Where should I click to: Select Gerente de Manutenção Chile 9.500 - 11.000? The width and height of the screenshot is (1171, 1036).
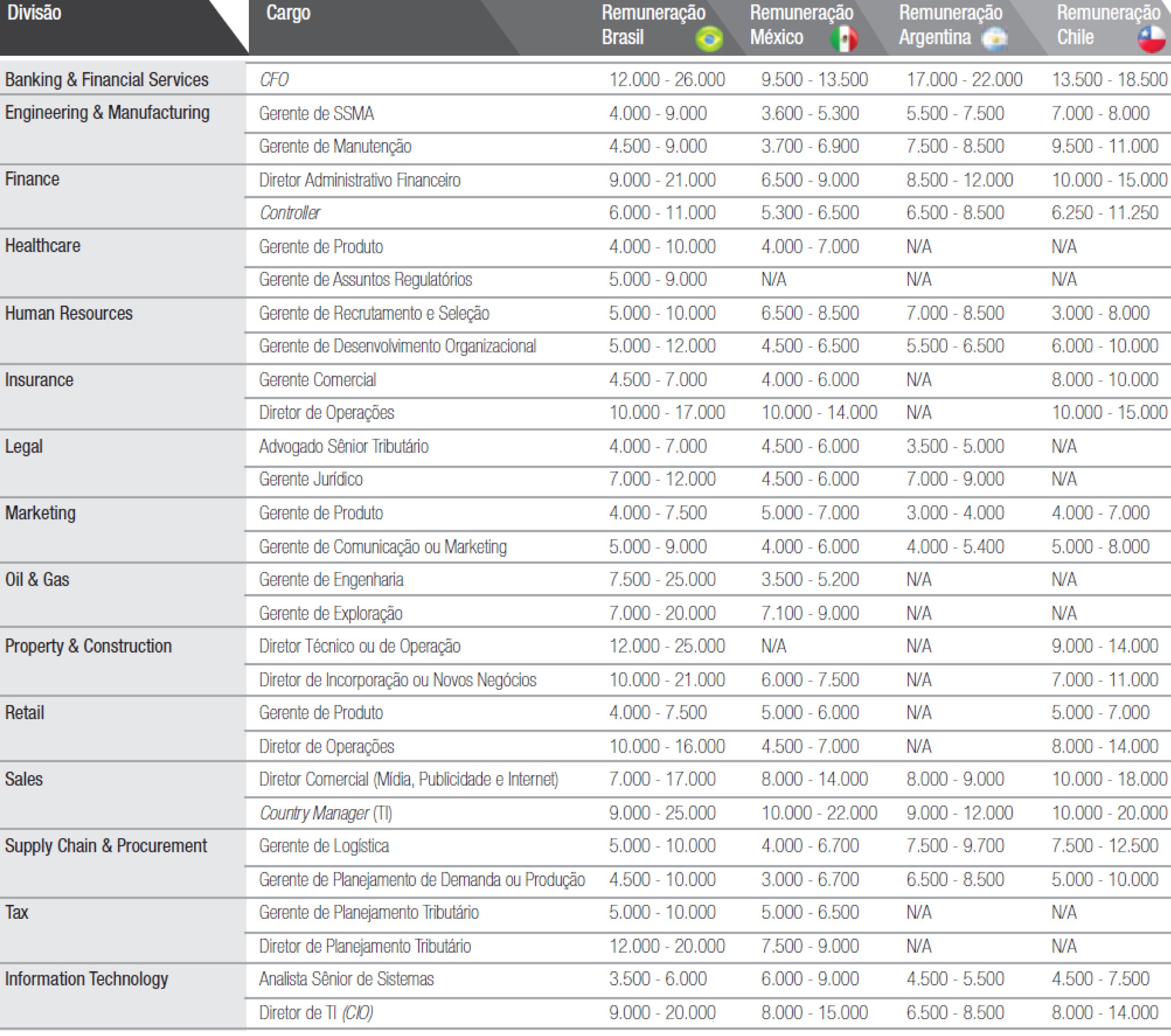(x=1105, y=147)
